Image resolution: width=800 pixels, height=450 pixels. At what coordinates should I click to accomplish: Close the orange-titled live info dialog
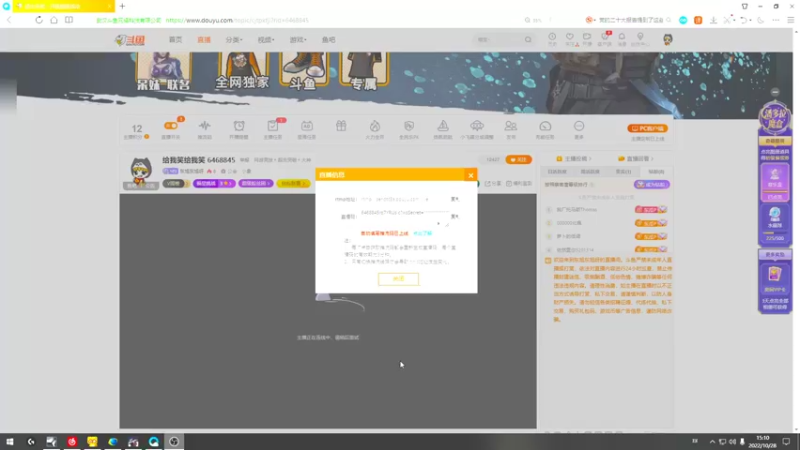click(470, 175)
